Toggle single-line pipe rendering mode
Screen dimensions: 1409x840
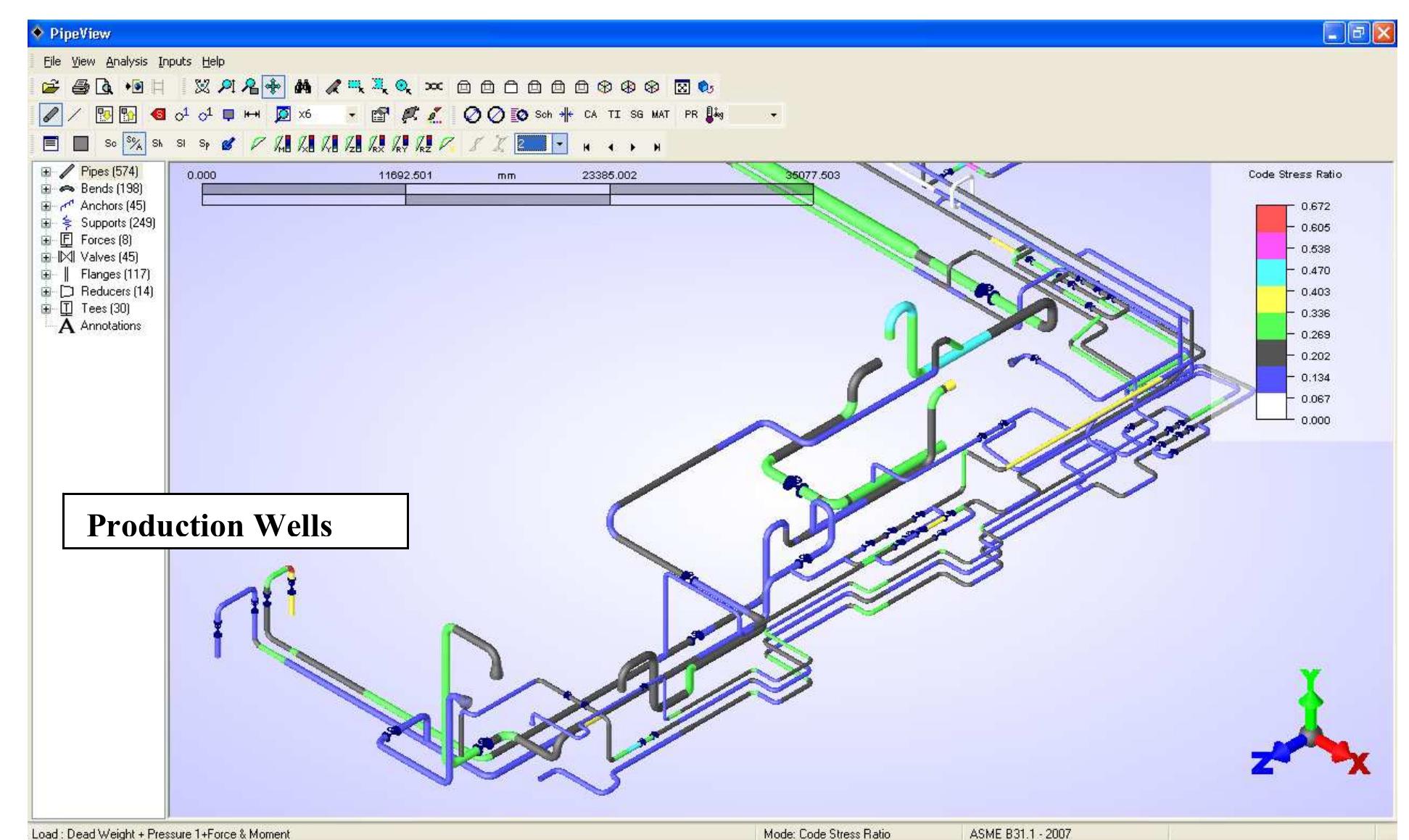click(x=74, y=115)
